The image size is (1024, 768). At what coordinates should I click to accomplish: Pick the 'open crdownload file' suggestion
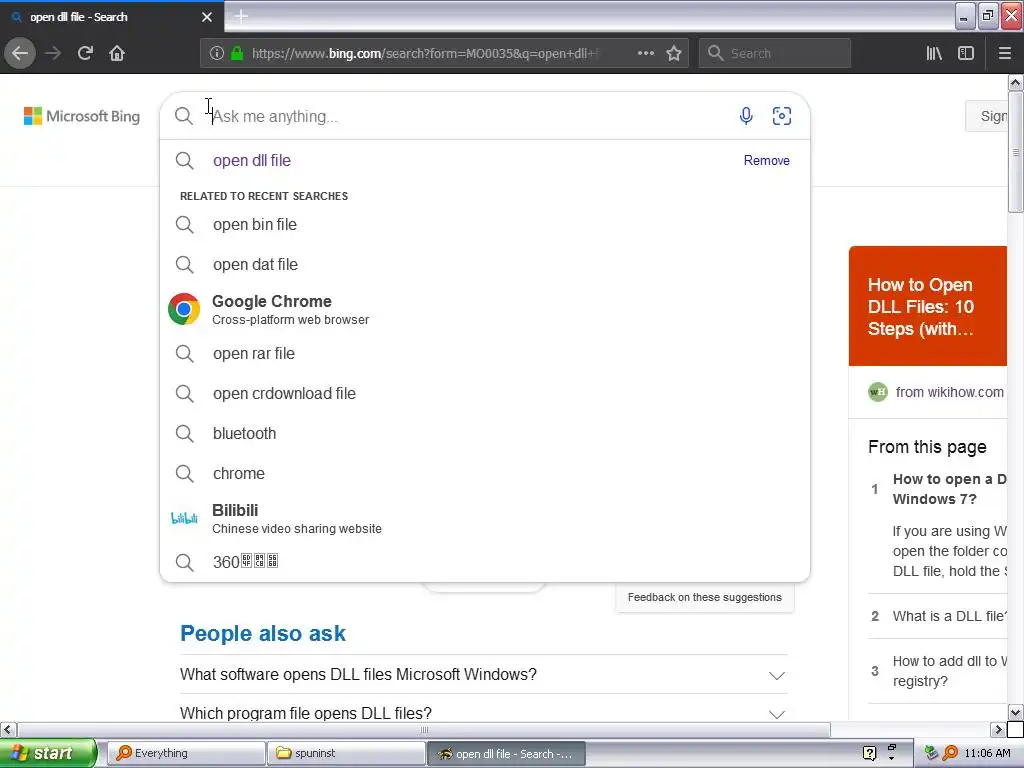tap(284, 394)
